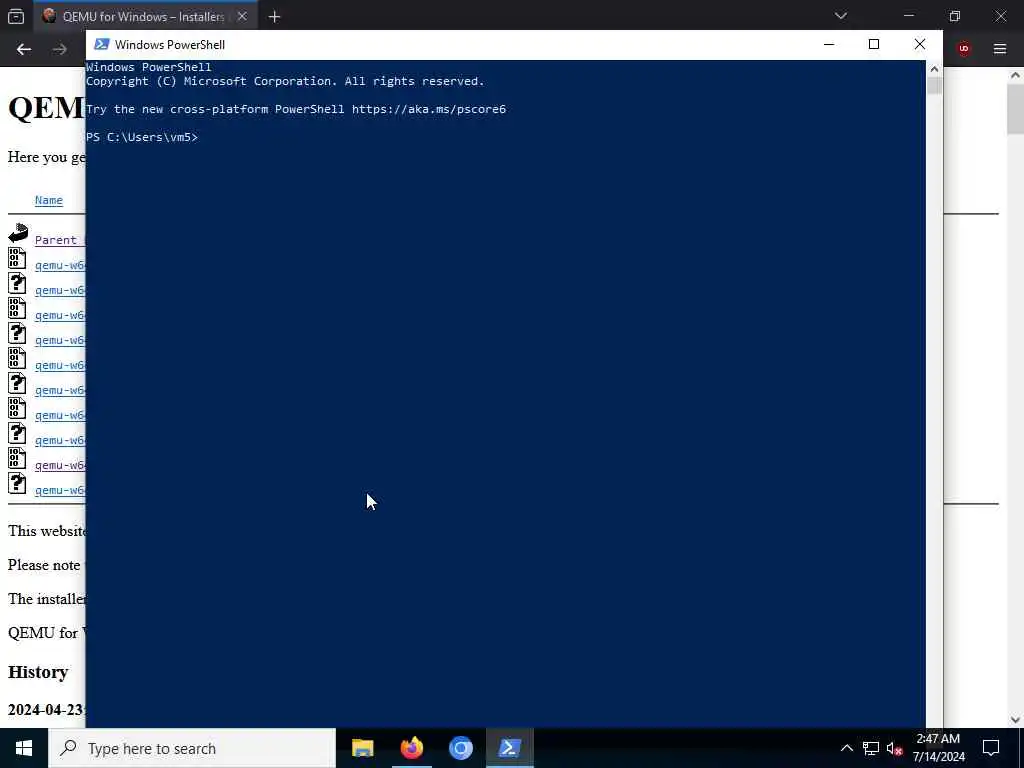Click the History heading on the webpage
Viewport: 1024px width, 768px height.
pos(38,672)
